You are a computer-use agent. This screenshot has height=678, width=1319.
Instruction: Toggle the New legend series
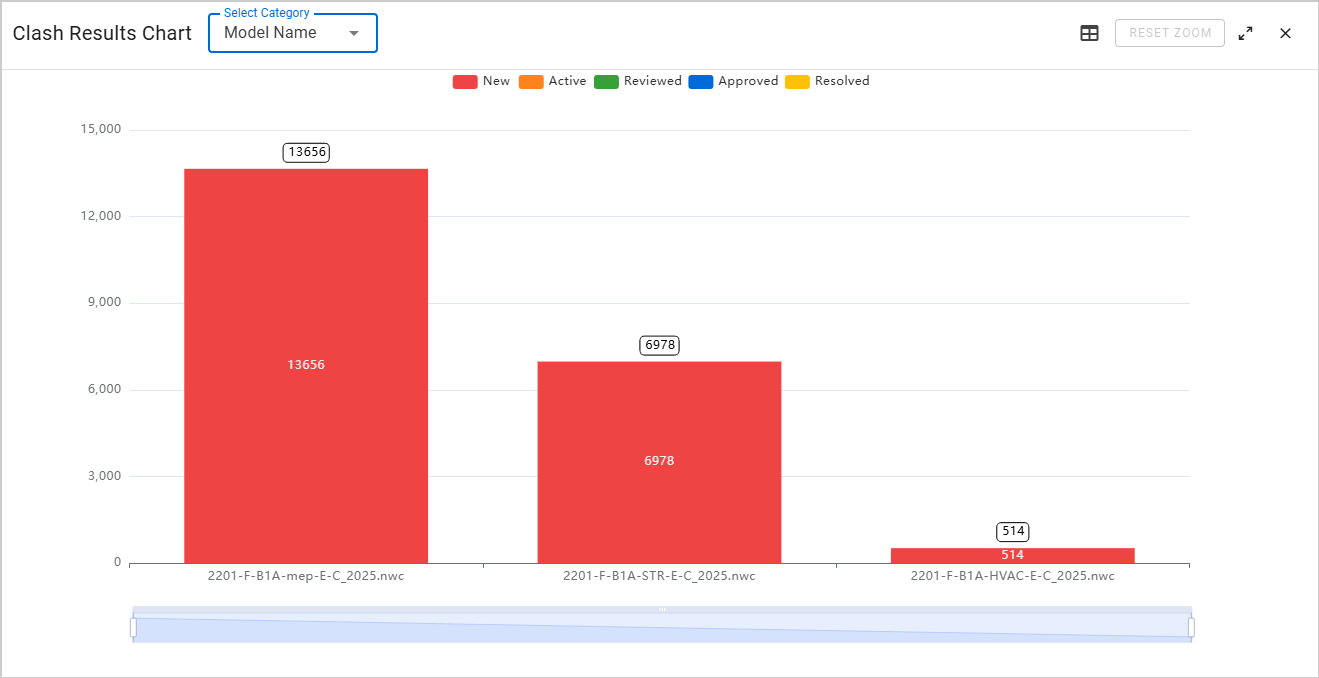pyautogui.click(x=481, y=81)
